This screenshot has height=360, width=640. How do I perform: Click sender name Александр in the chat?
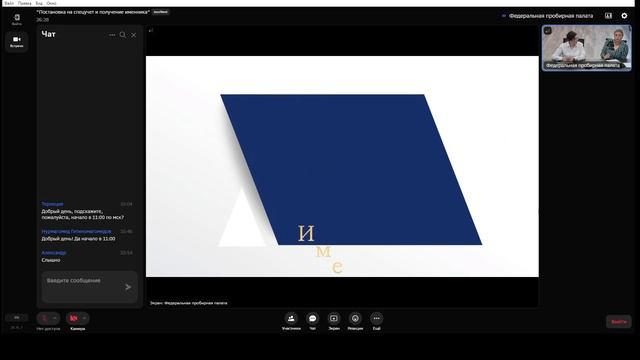pyautogui.click(x=53, y=253)
